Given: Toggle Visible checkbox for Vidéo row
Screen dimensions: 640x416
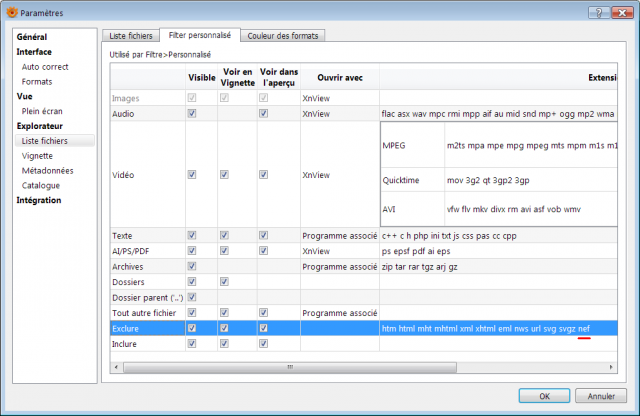Looking at the screenshot, I should pyautogui.click(x=192, y=174).
